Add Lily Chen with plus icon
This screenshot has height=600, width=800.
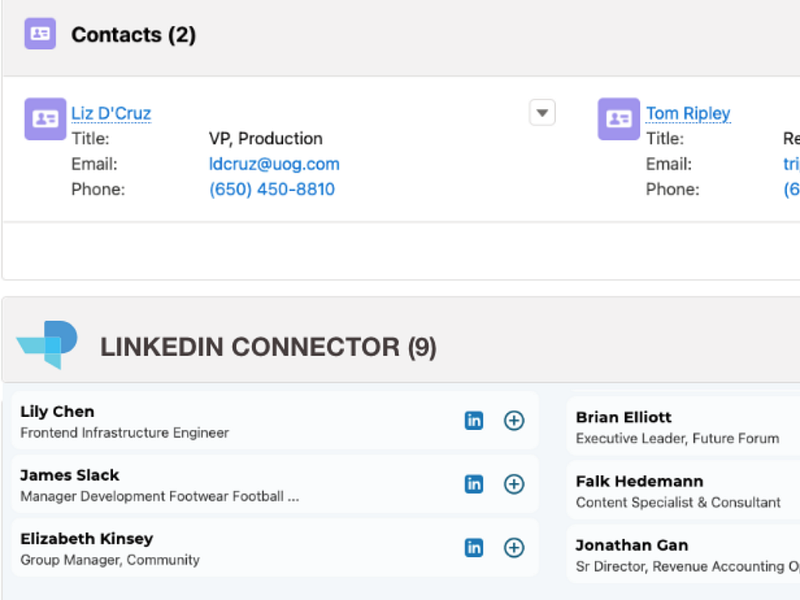[514, 421]
